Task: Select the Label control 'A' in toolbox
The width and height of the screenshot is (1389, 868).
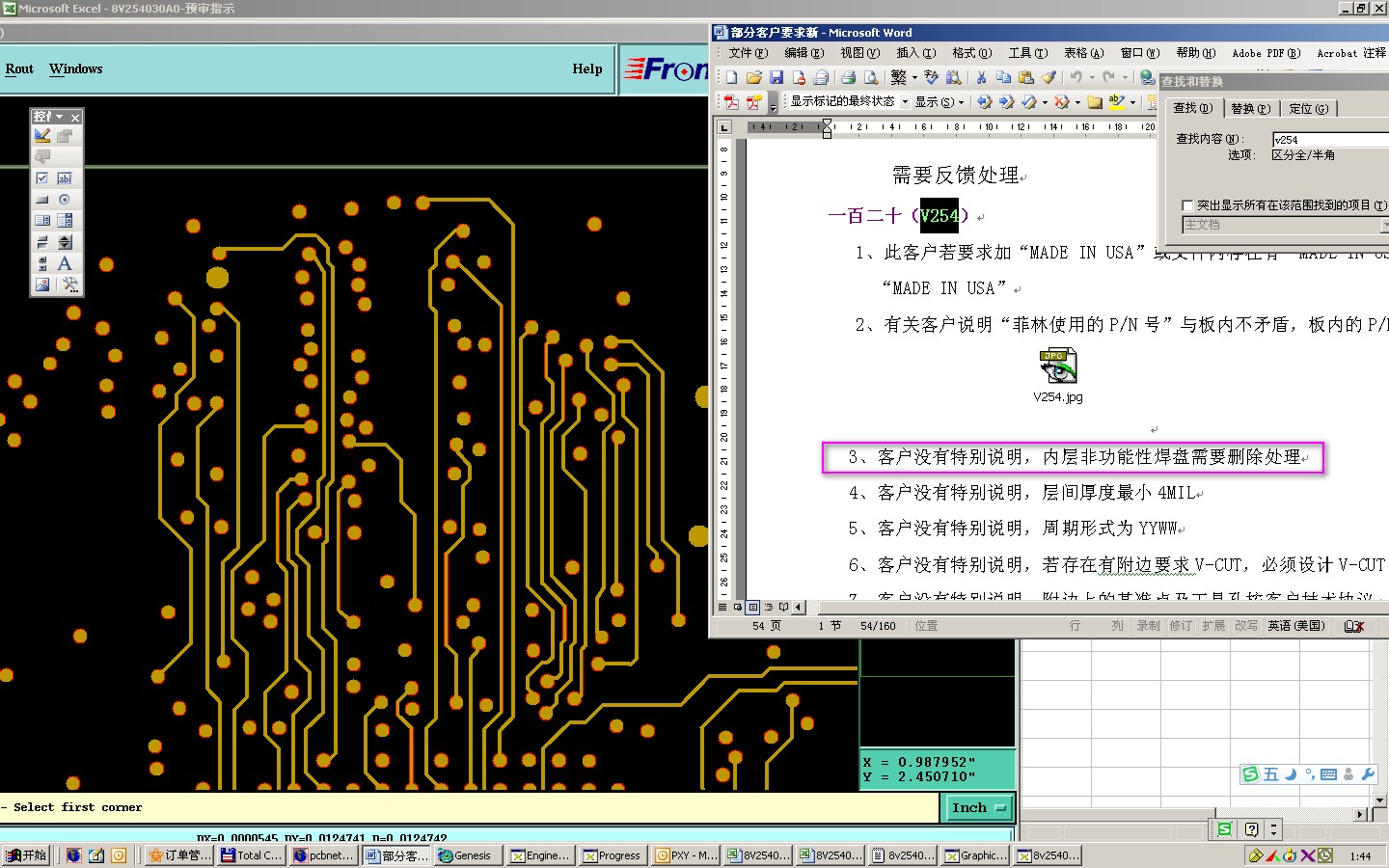Action: [65, 263]
